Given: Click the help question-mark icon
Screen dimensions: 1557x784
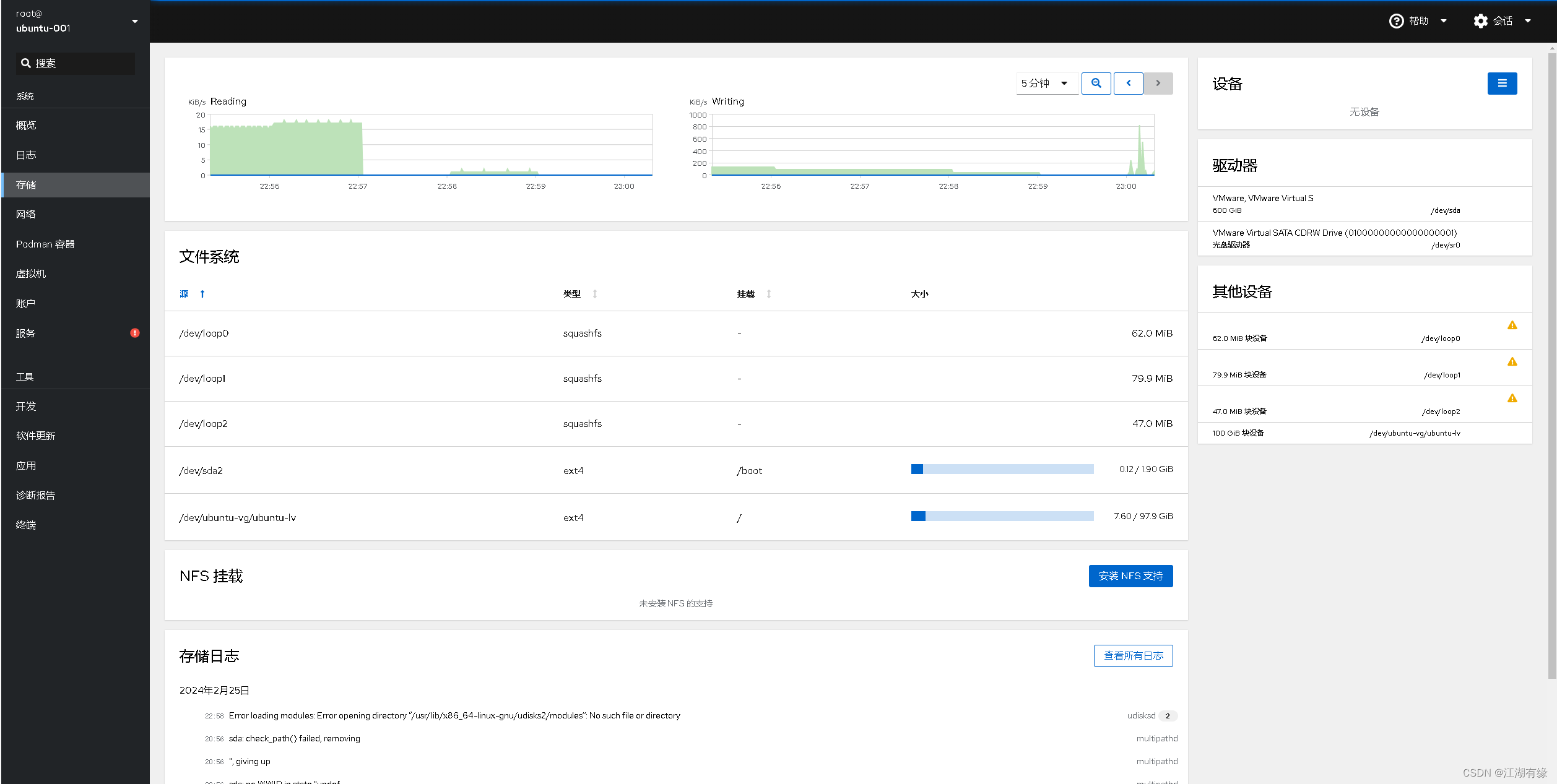Looking at the screenshot, I should [1396, 21].
